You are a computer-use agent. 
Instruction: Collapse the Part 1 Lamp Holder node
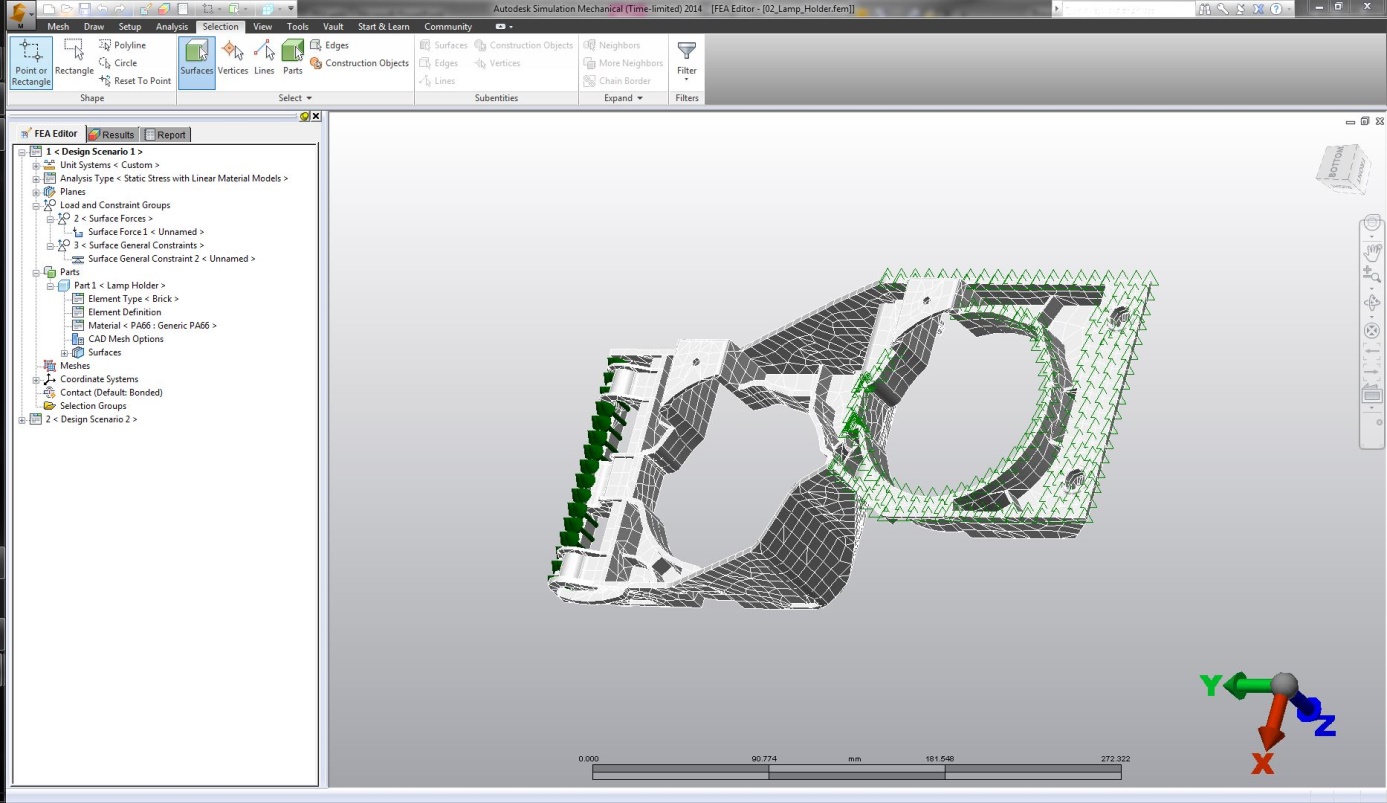(x=50, y=285)
